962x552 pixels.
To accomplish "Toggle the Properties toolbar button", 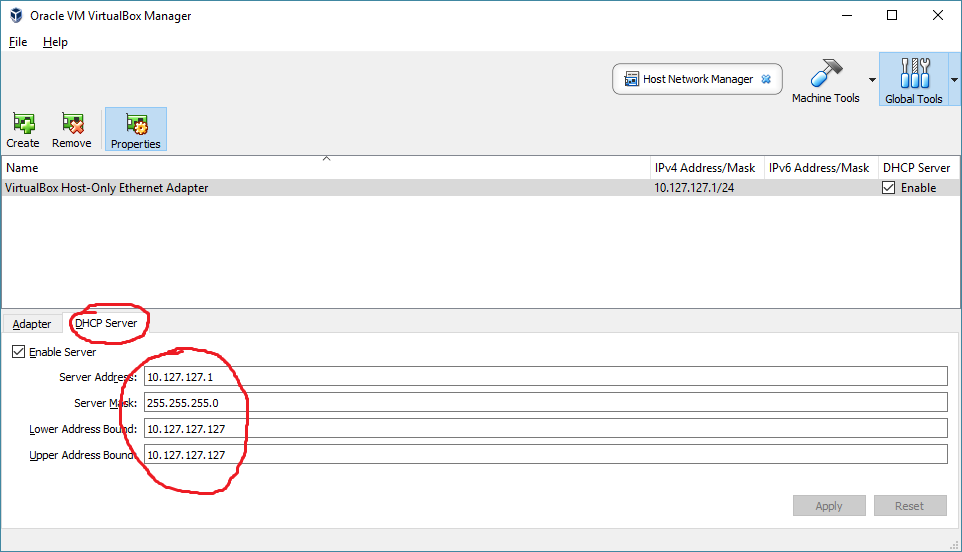I will pos(136,129).
